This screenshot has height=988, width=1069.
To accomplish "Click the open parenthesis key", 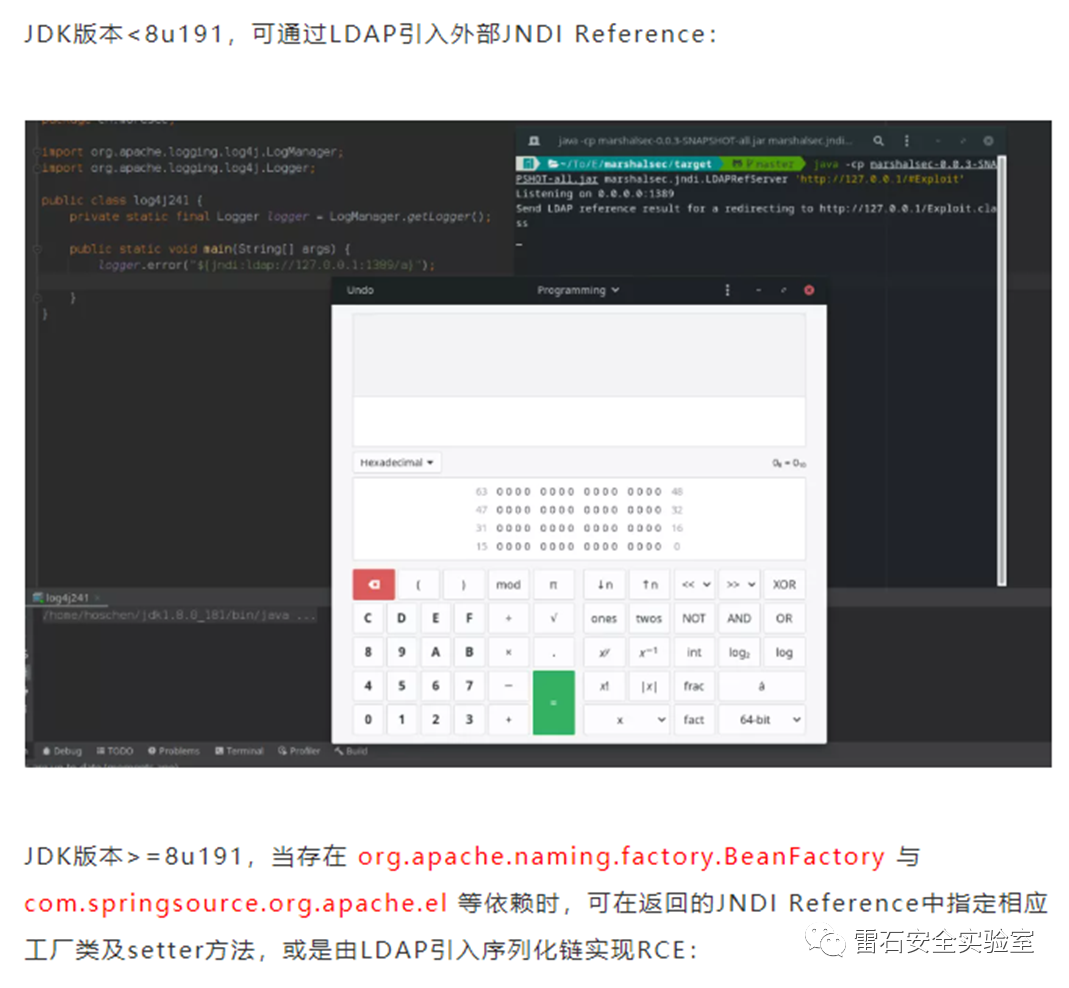I will coord(418,584).
